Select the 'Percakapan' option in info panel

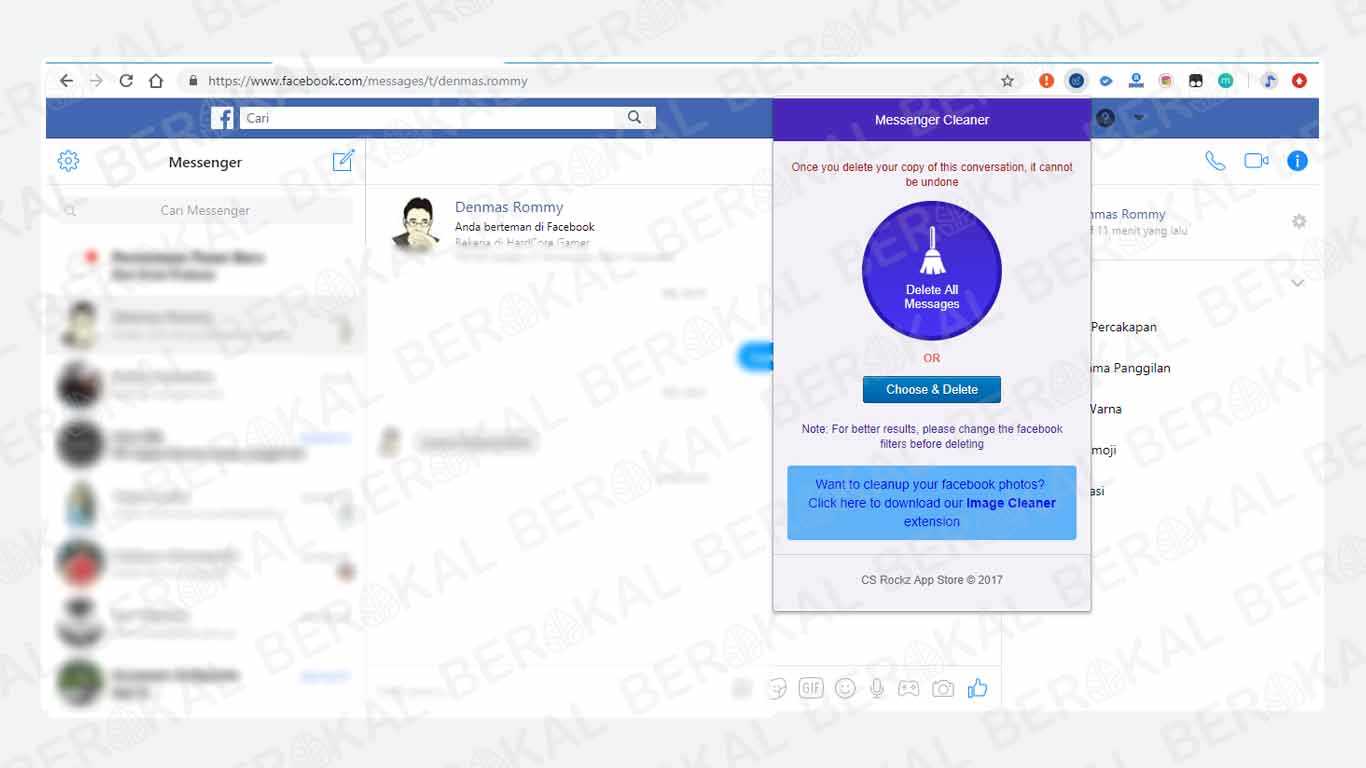(1124, 327)
